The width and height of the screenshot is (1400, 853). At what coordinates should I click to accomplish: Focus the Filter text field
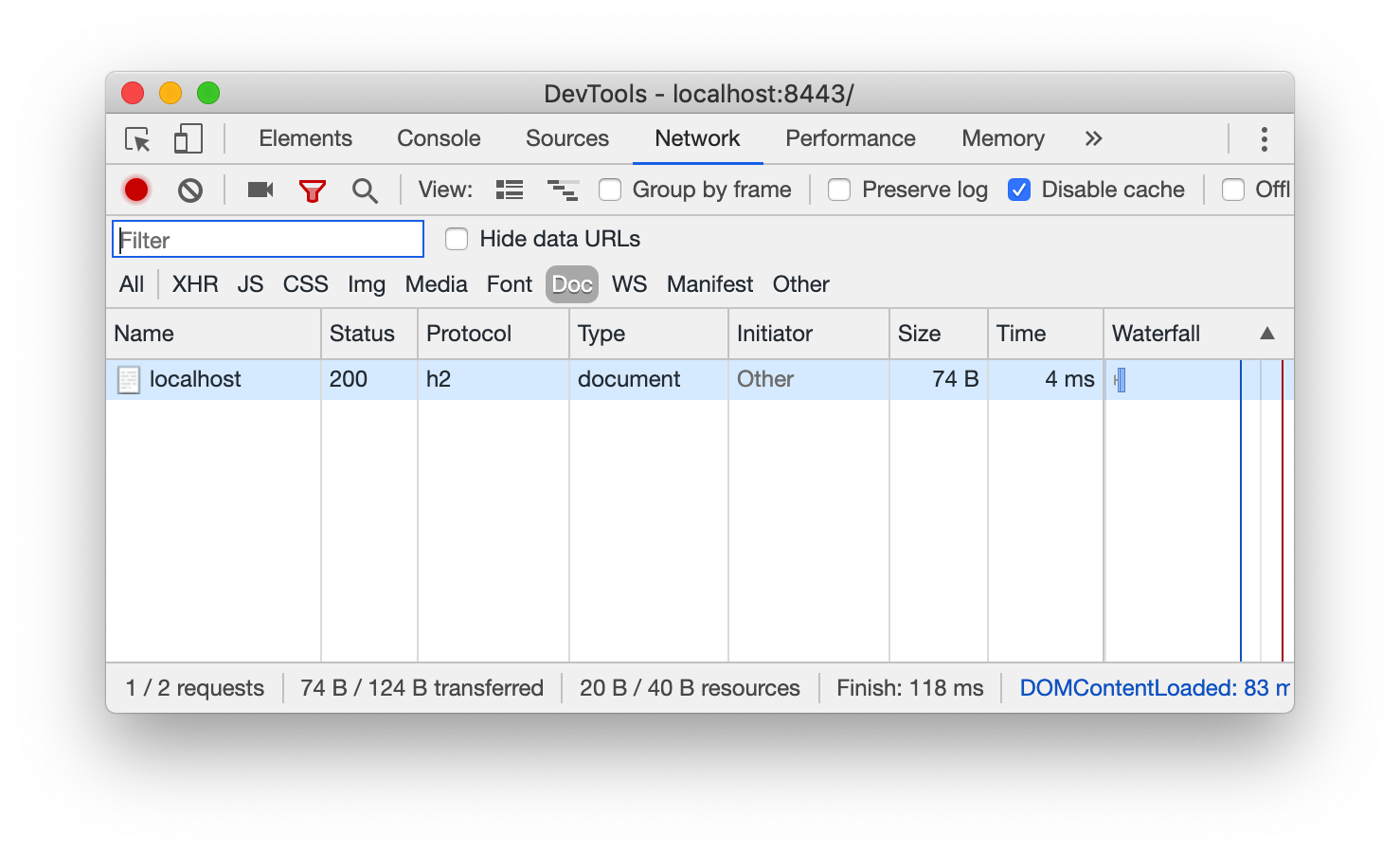[x=268, y=239]
